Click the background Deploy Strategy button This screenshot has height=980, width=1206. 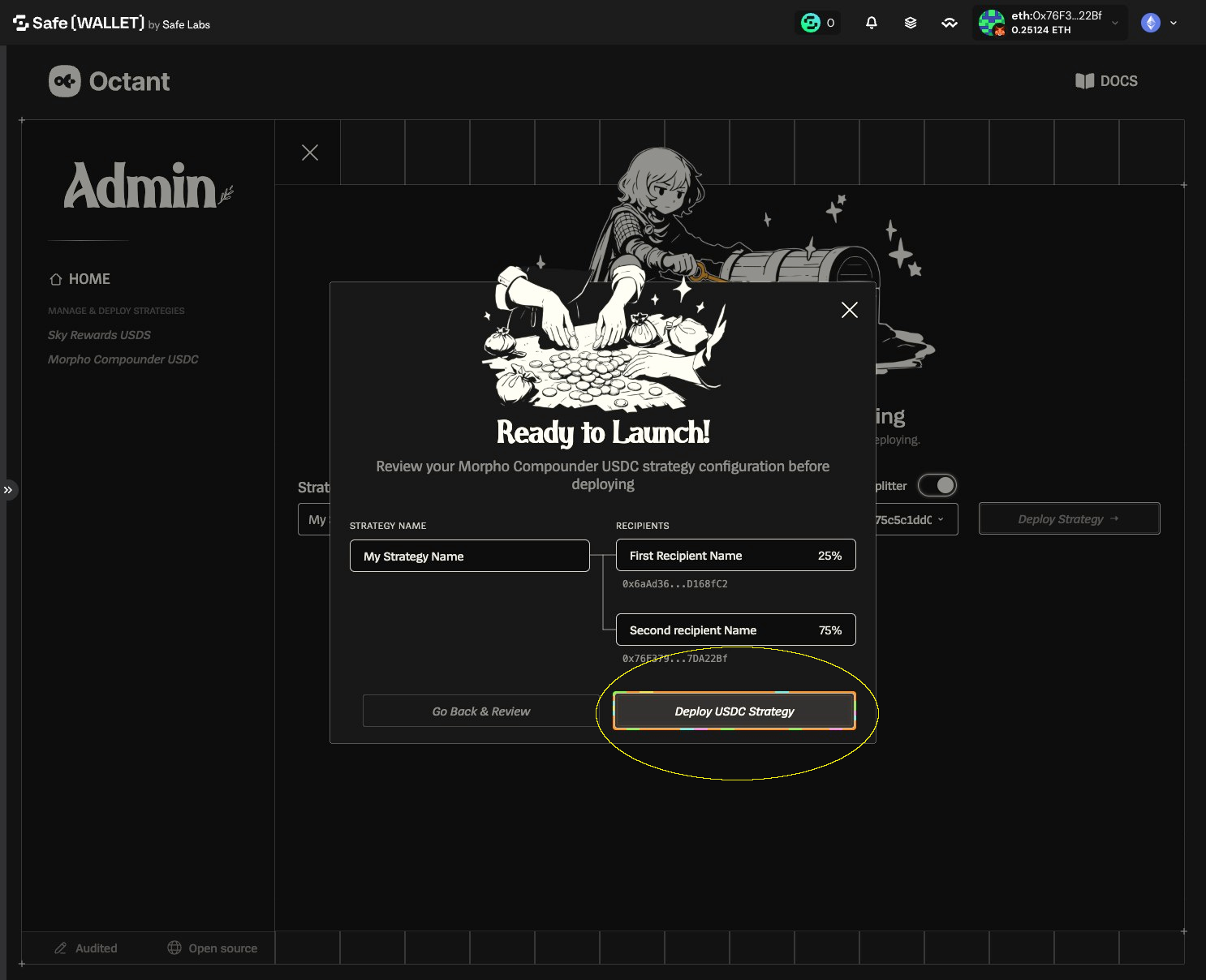click(x=1070, y=518)
